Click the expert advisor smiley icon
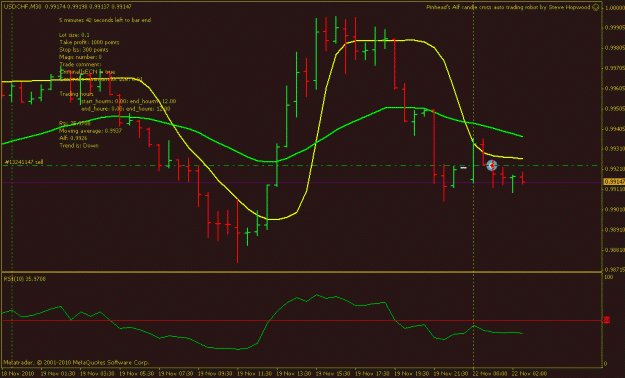 click(596, 7)
